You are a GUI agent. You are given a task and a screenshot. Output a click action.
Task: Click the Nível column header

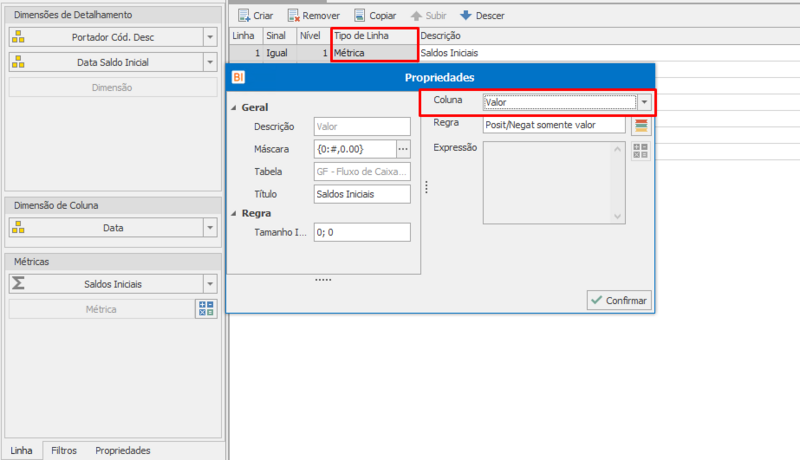pyautogui.click(x=313, y=36)
